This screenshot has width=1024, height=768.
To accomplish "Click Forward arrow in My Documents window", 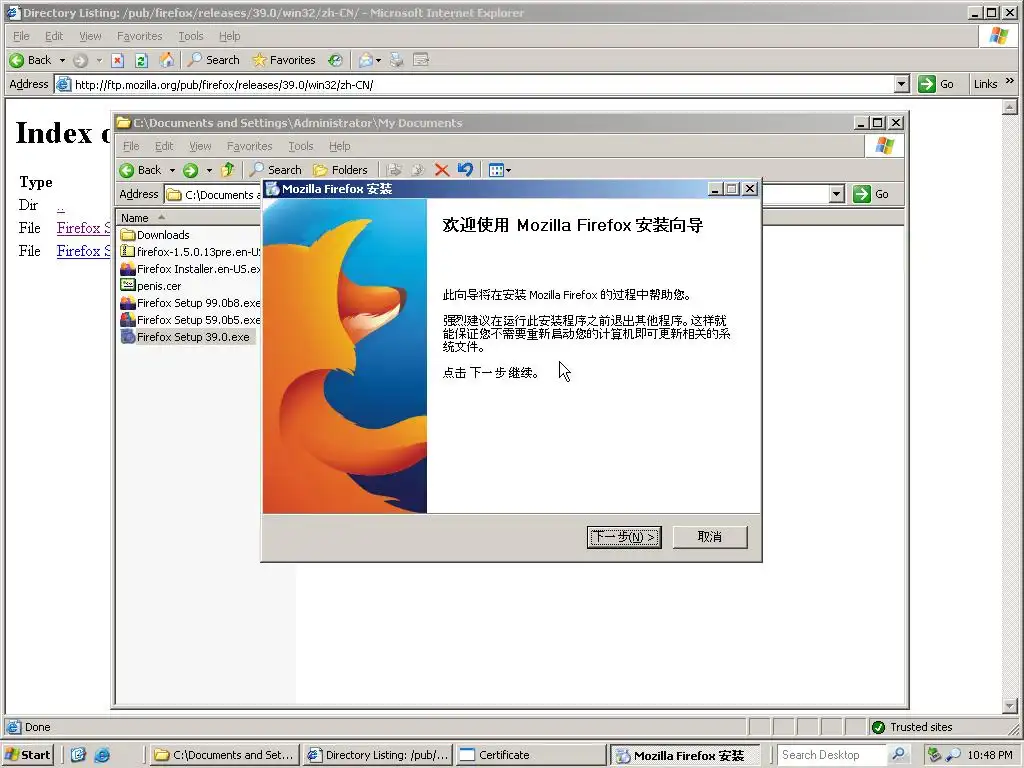I will pyautogui.click(x=190, y=170).
